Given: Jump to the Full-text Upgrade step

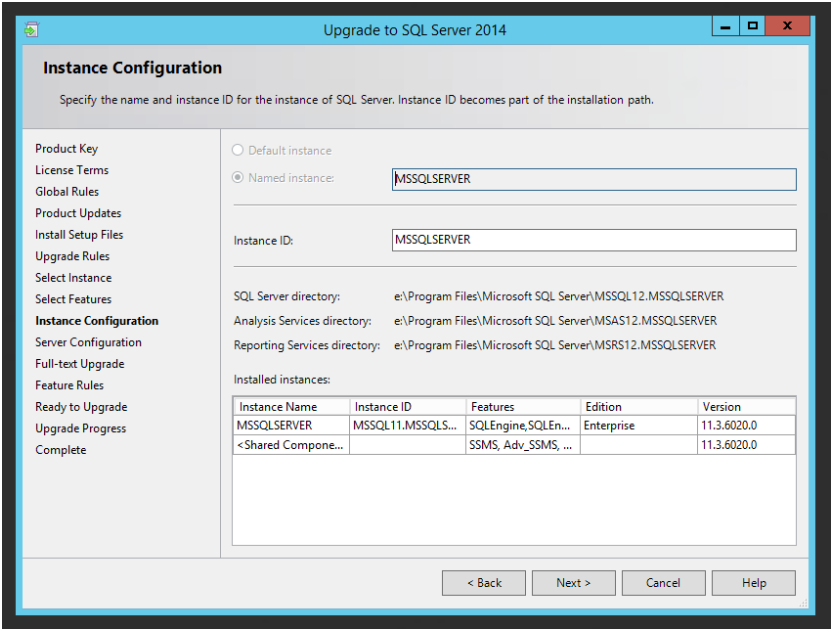Looking at the screenshot, I should coord(80,364).
